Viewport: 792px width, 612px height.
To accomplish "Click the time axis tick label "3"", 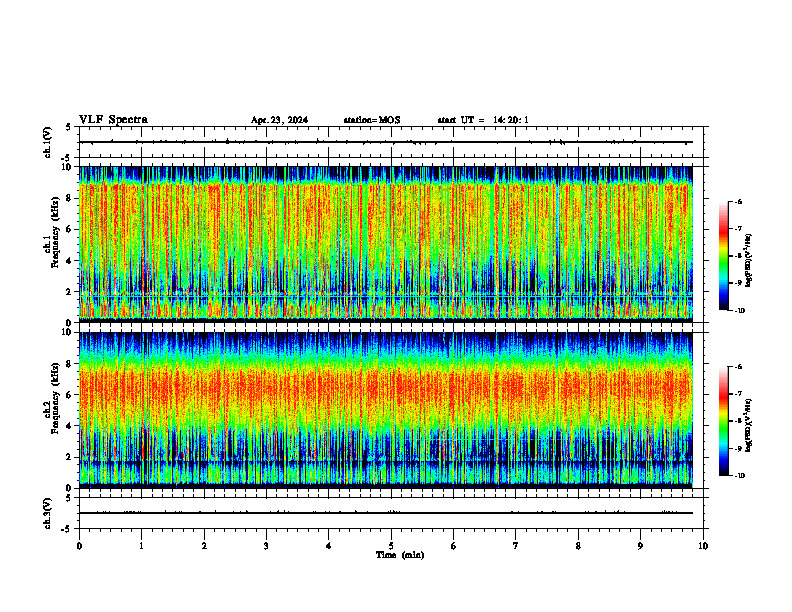I will click(266, 546).
